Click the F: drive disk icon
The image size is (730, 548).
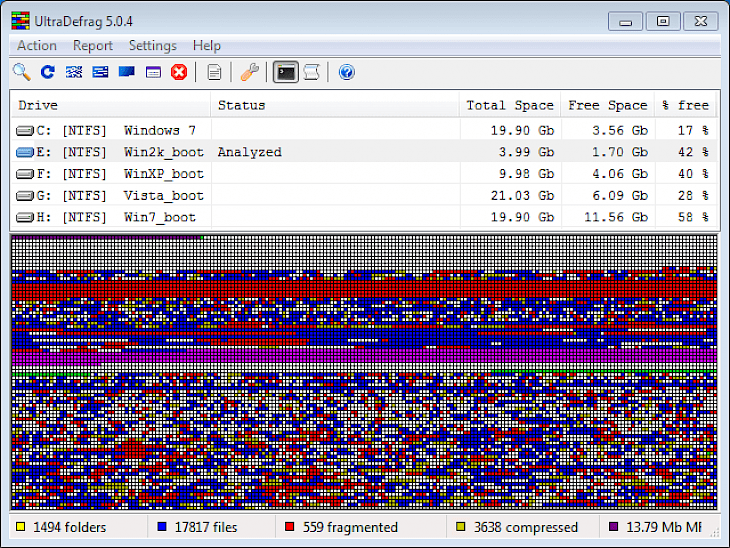coord(25,174)
